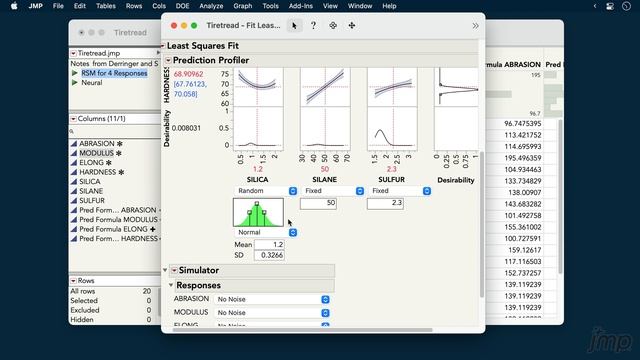Click the formula plus icon beside Pred Formula ELONG
Screen dimensions: 640x360
[153, 229]
